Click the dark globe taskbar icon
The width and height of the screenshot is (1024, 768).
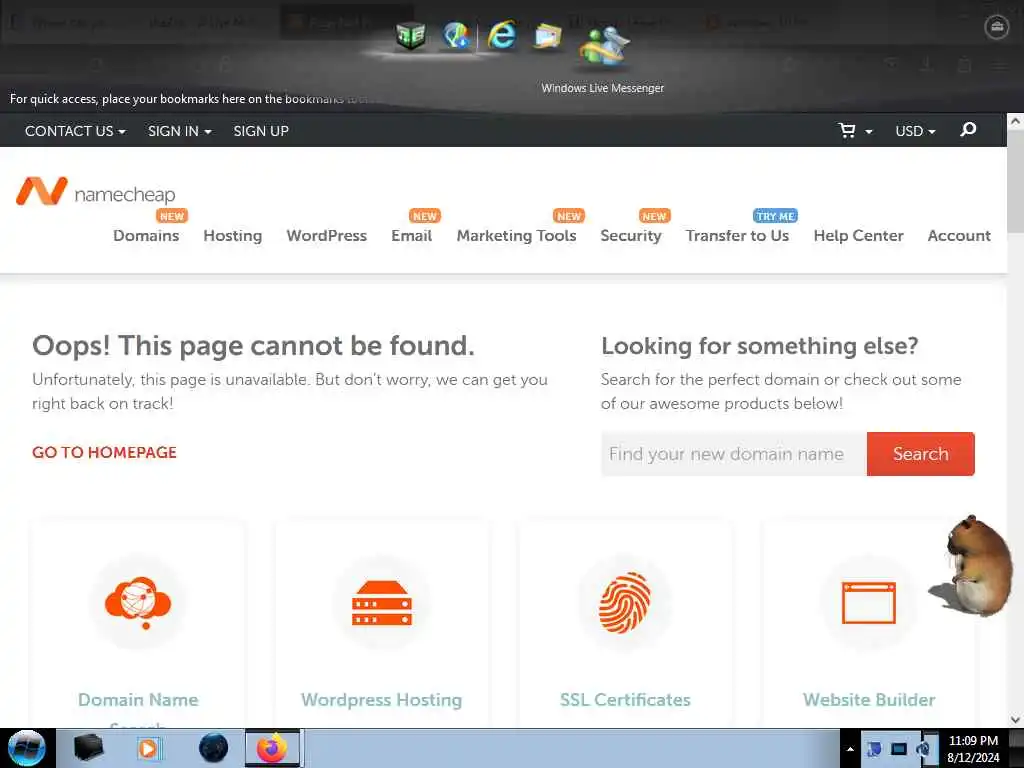tap(213, 748)
